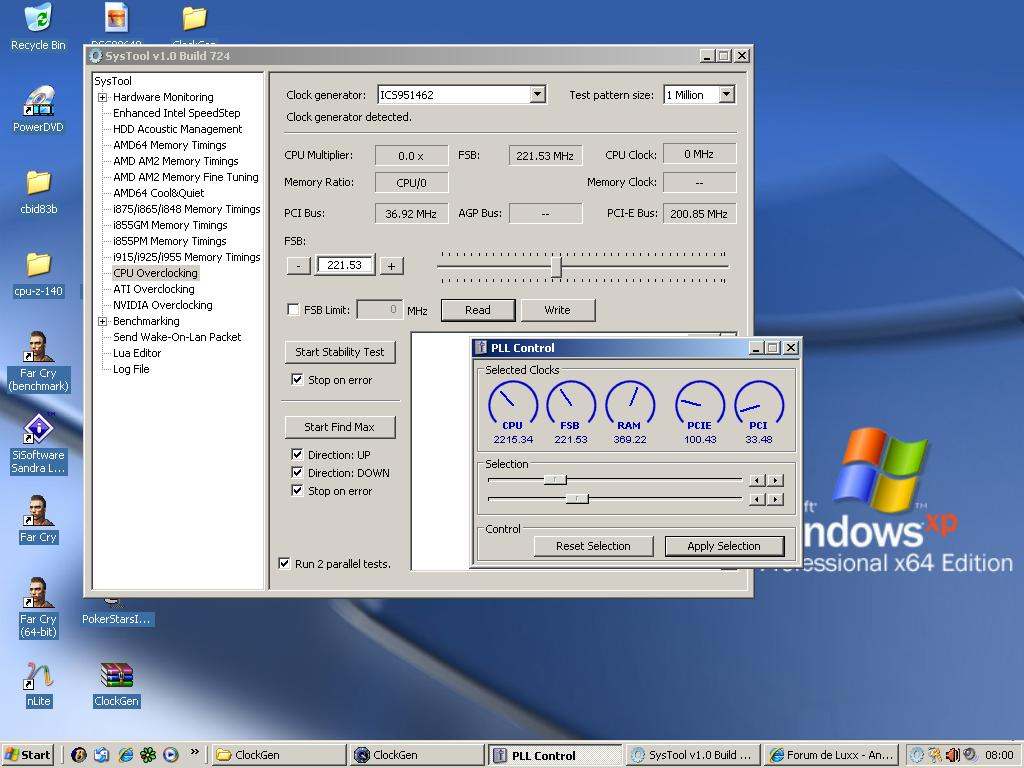Viewport: 1024px width, 768px height.
Task: Open Log File from the tree
Action: 131,369
